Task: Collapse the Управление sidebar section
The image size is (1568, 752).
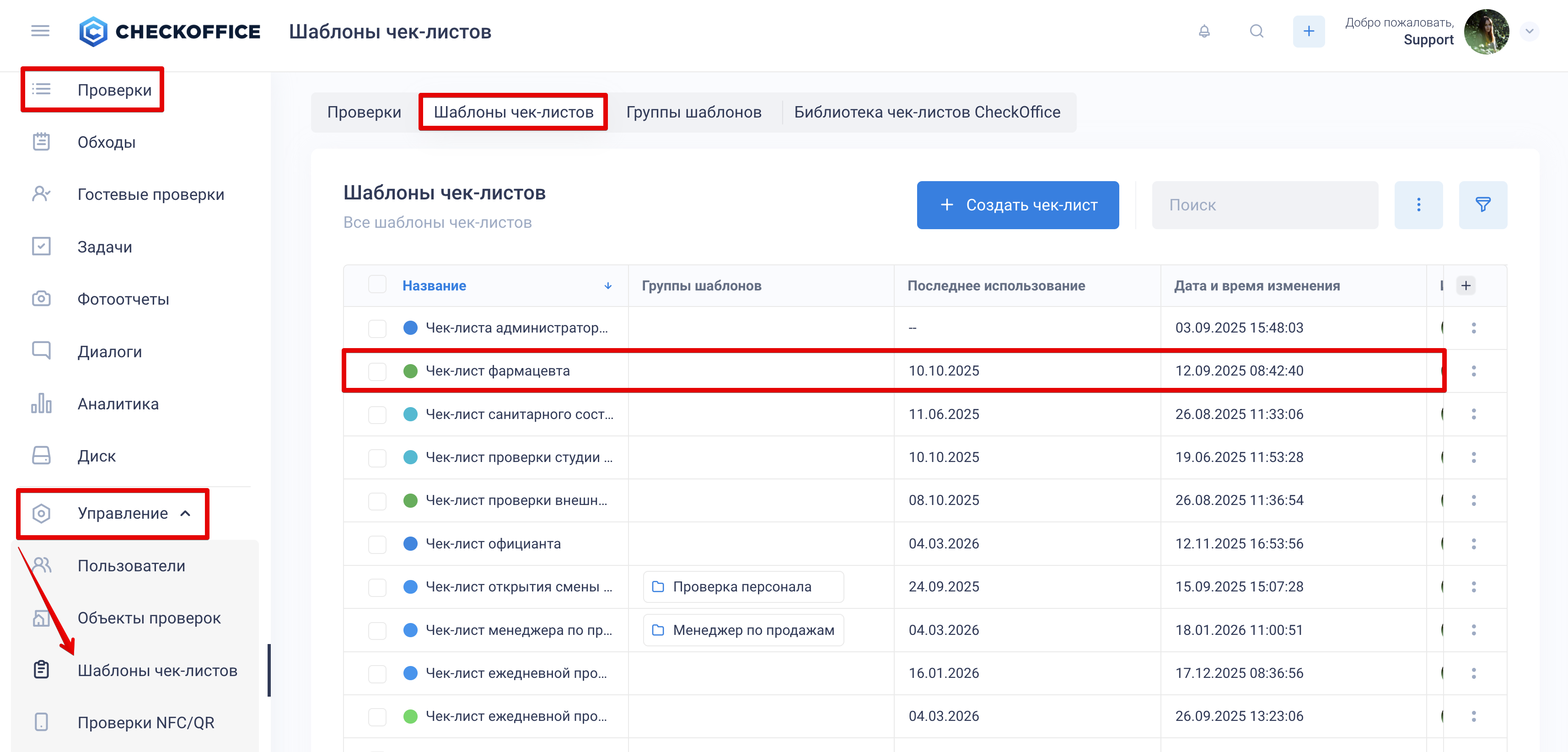Action: click(186, 513)
